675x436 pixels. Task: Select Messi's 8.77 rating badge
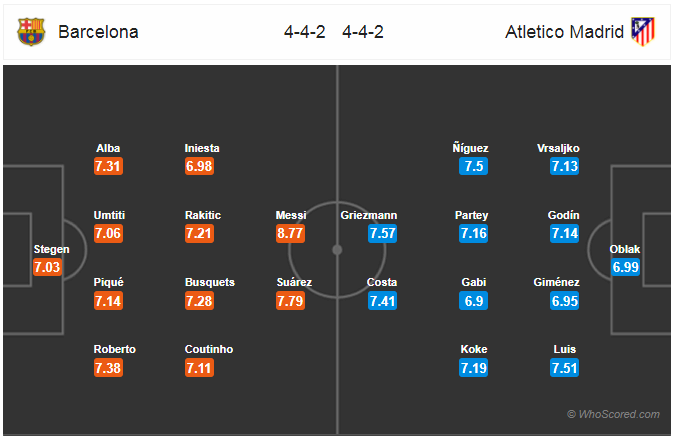(291, 233)
